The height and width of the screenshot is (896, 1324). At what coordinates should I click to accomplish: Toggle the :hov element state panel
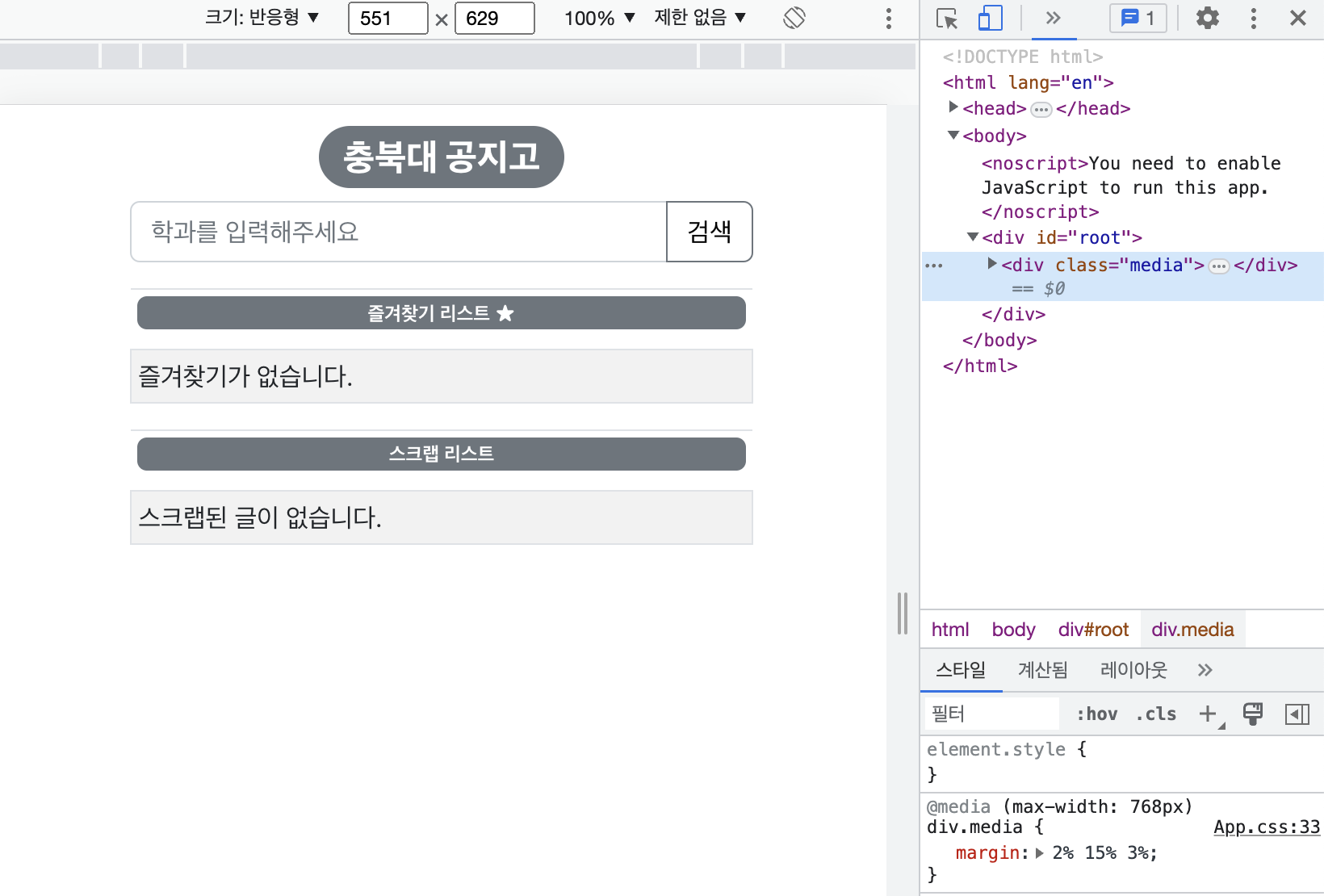pyautogui.click(x=1096, y=714)
